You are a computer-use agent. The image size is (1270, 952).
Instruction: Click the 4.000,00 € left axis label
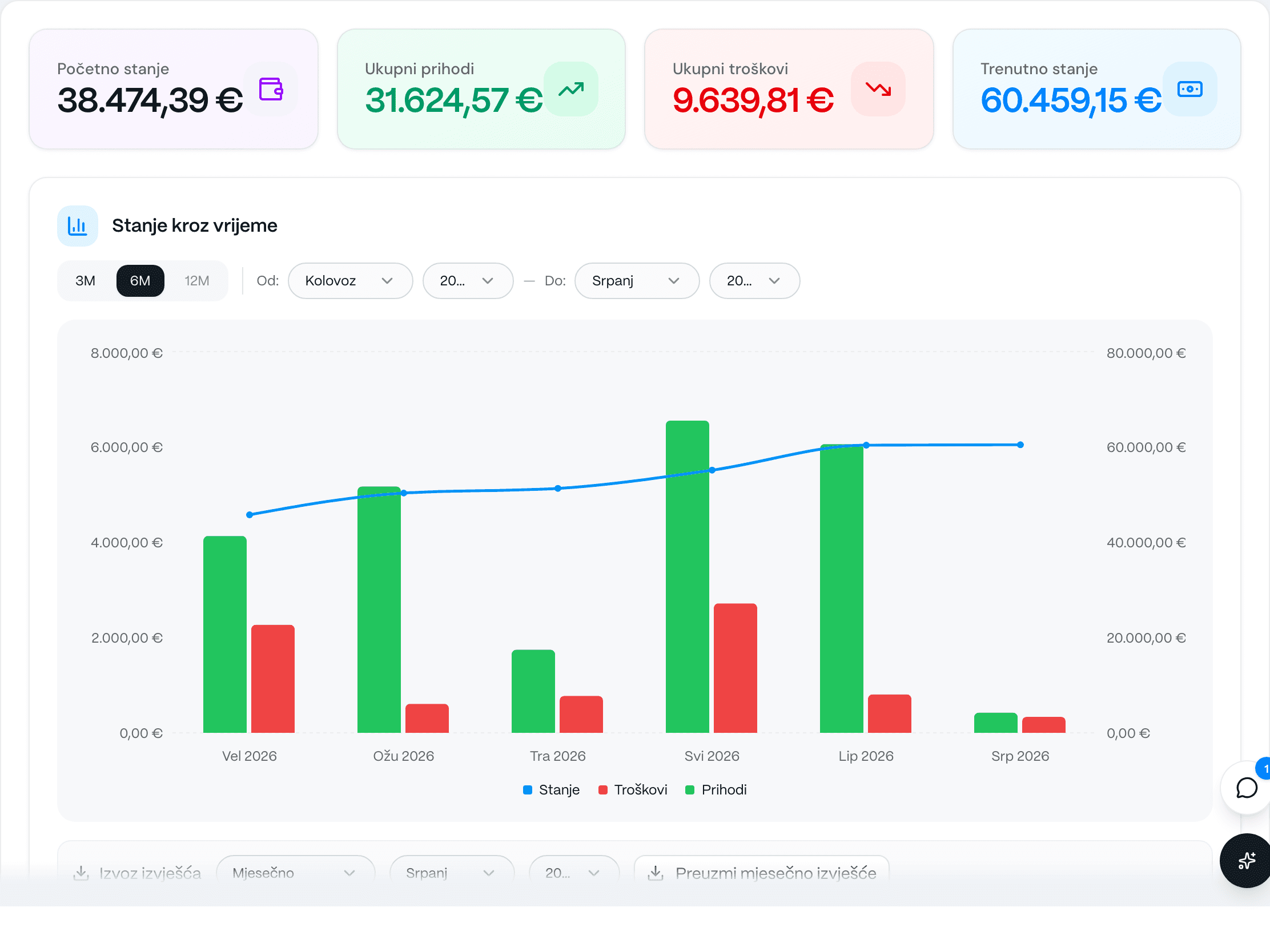[127, 542]
